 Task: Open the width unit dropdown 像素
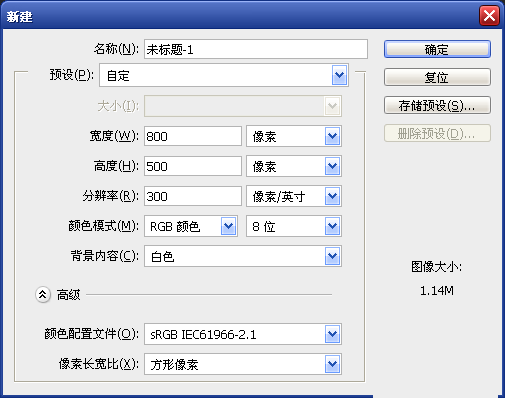pyautogui.click(x=294, y=136)
